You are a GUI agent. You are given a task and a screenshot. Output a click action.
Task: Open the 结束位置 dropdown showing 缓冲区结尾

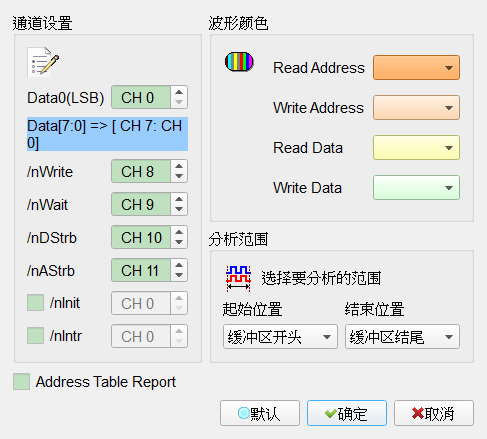[x=402, y=337]
